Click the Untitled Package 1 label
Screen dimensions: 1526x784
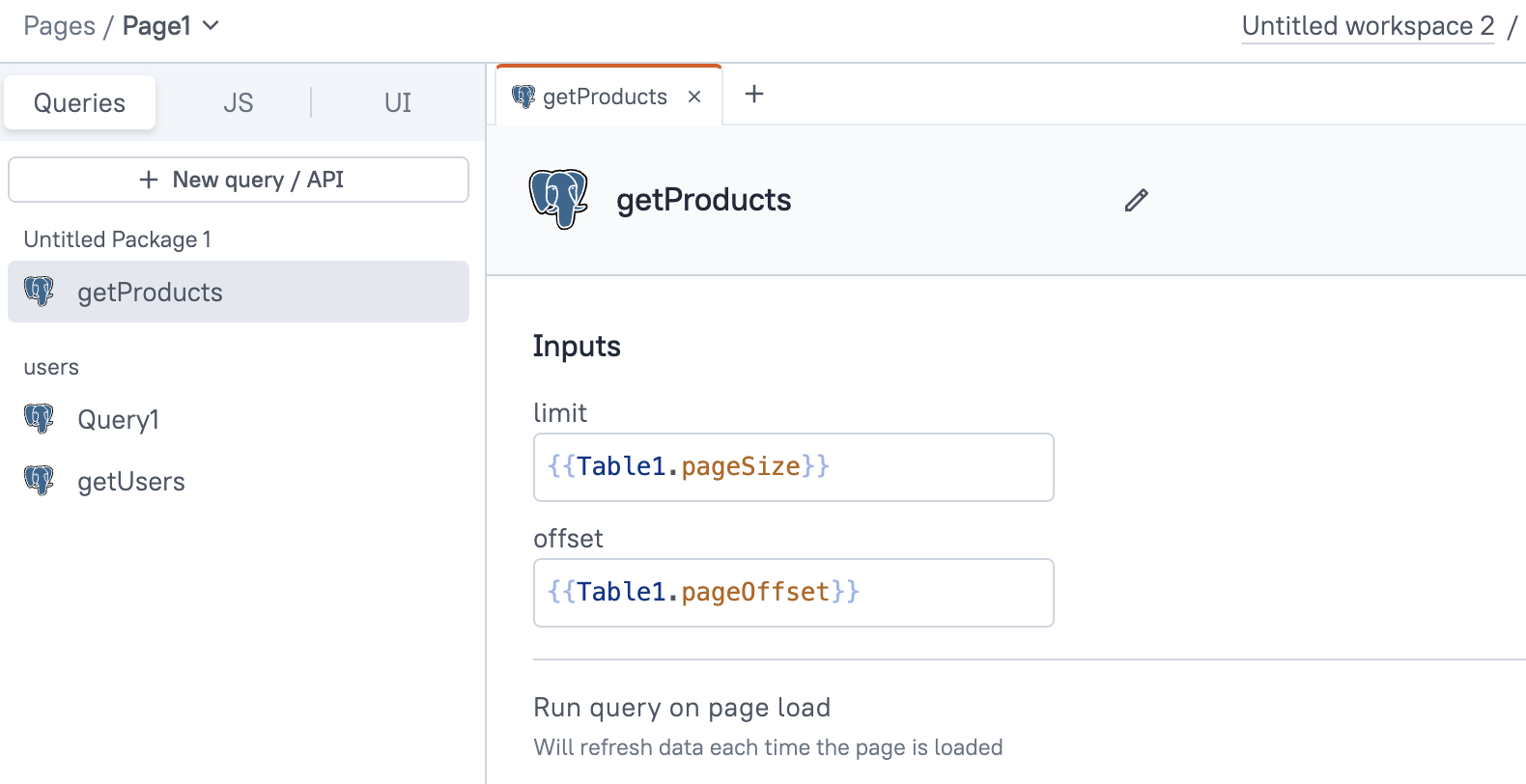click(x=117, y=239)
